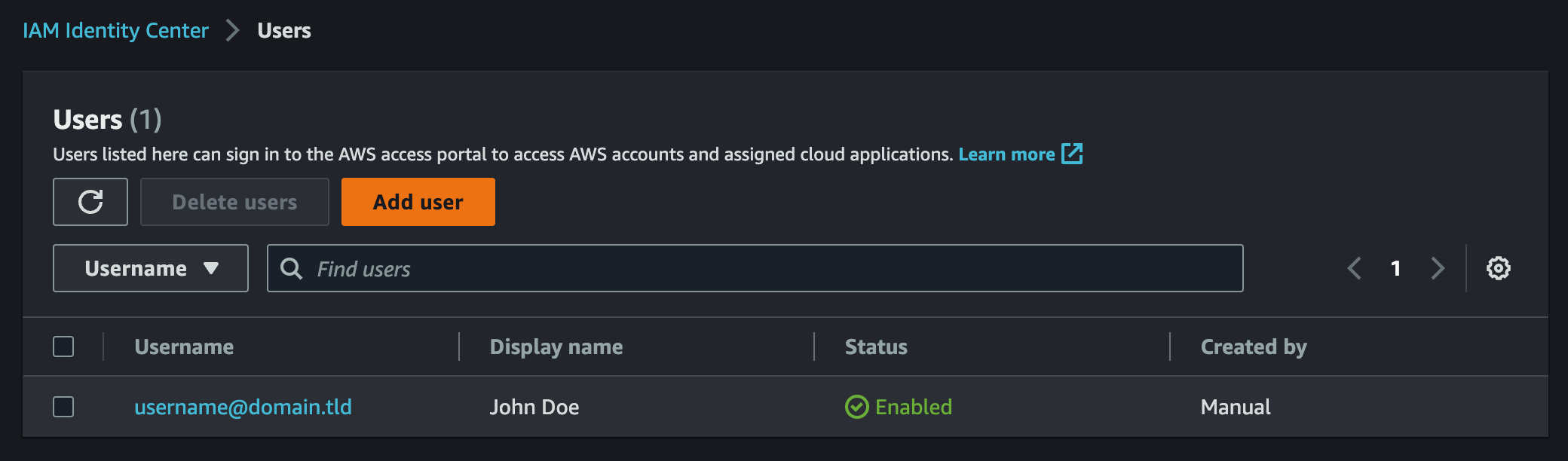Click the Add user button
Screen dimensions: 1568x461
(418, 202)
